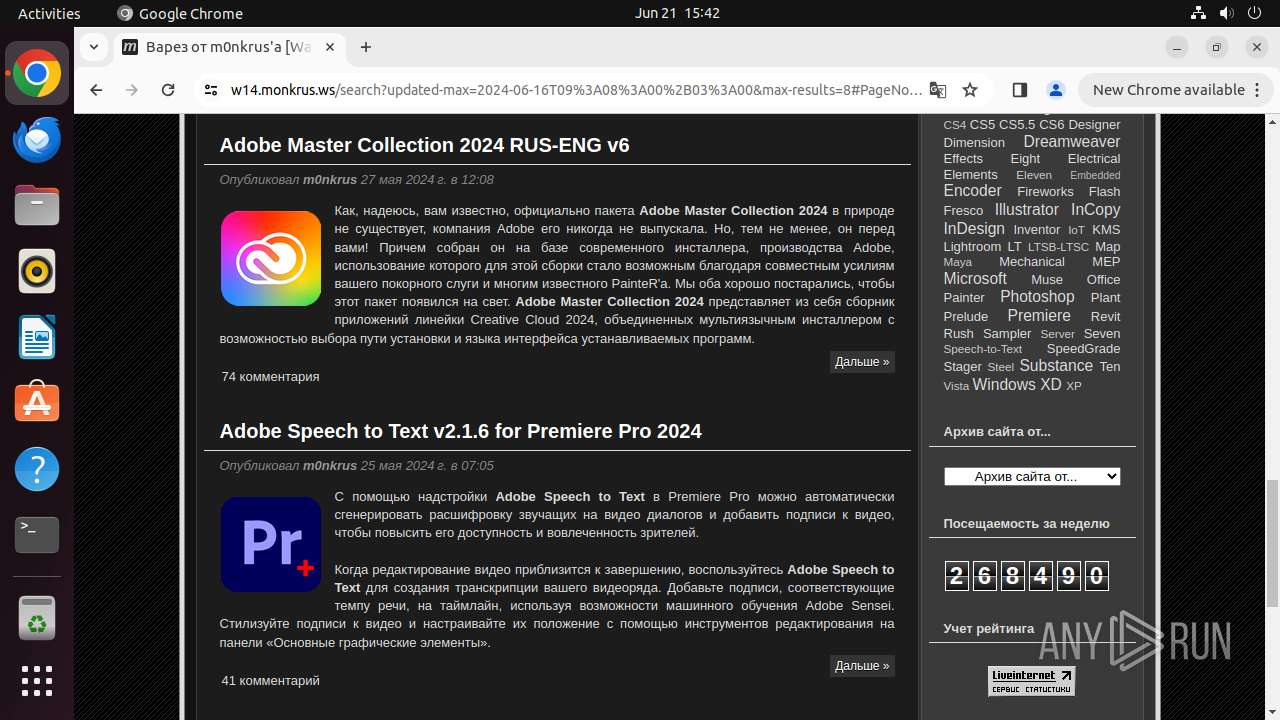Screen dimensions: 1280x720
Task: Click the page vertical scrollbar thumb
Action: coord(1272,542)
